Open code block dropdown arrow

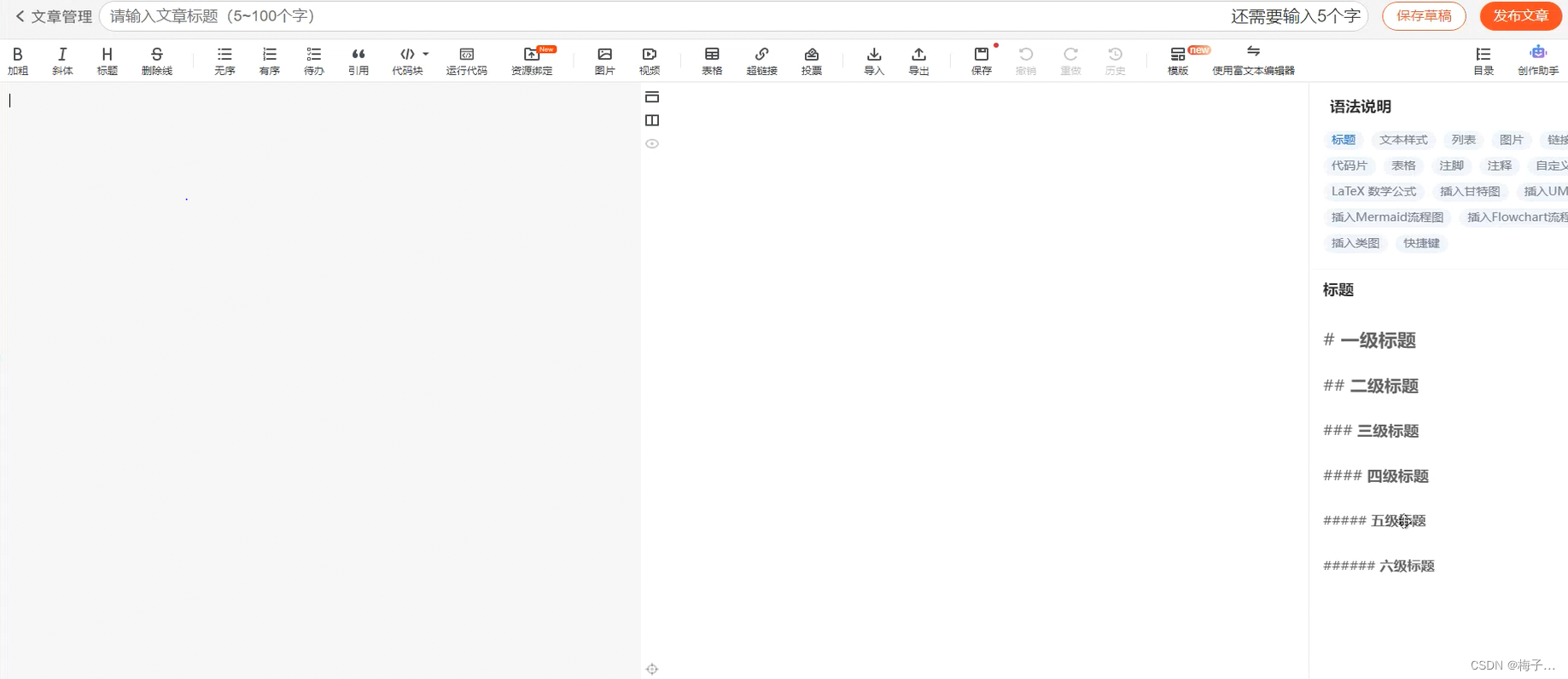(426, 54)
